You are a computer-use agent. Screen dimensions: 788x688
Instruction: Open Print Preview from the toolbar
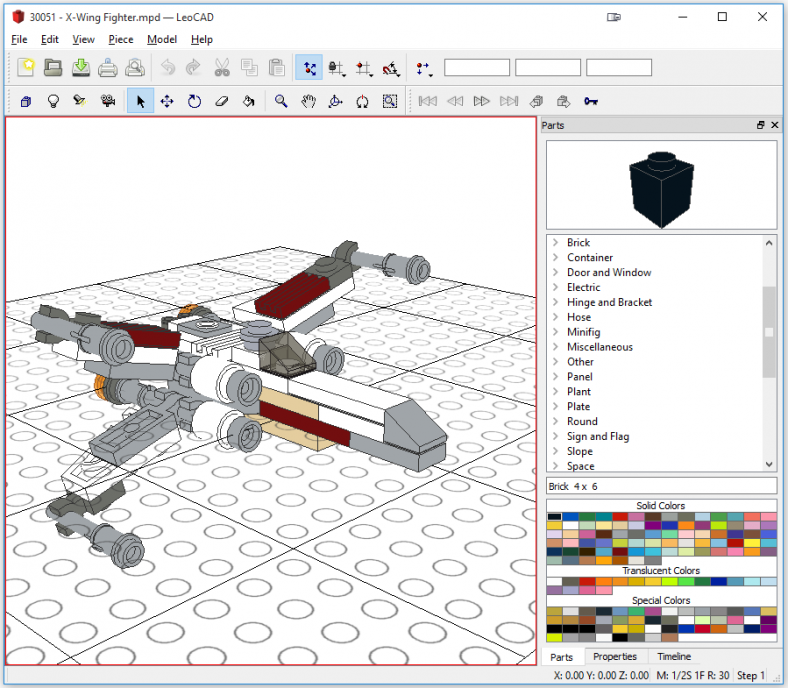coord(135,67)
